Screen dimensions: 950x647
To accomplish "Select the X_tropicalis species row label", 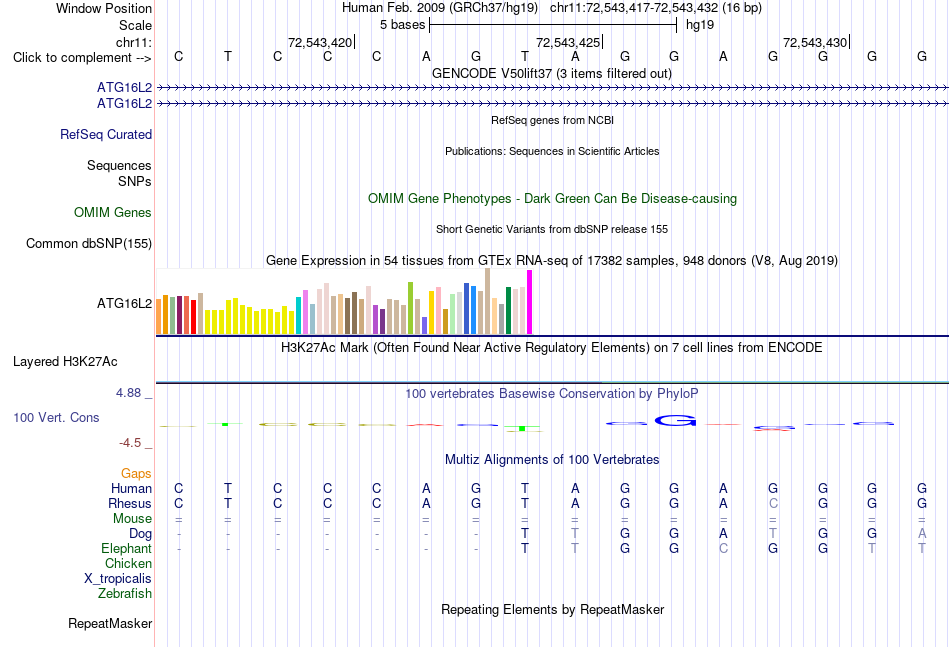I will 118,579.
